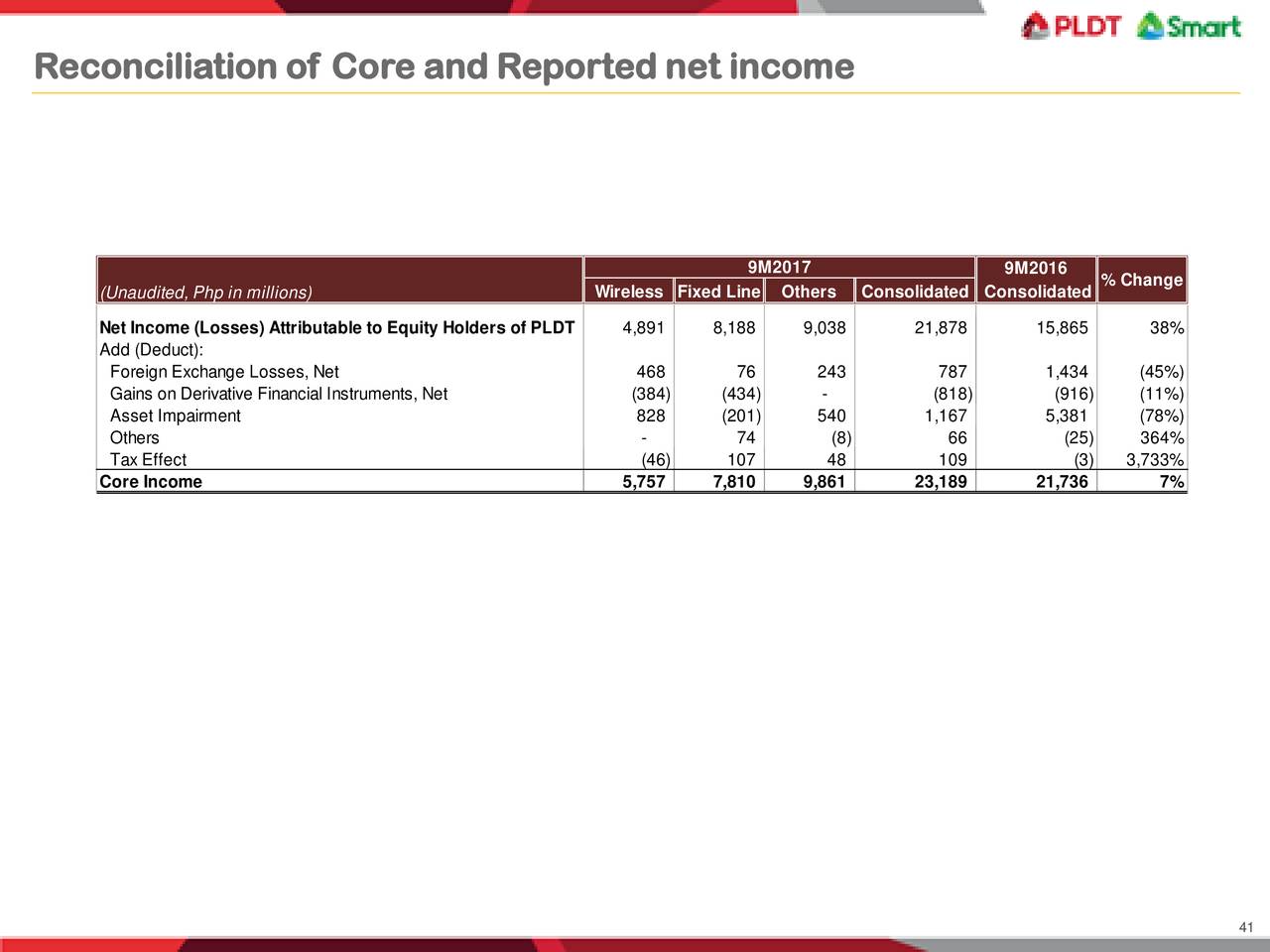This screenshot has width=1270, height=952.
Task: Select Fixed Line tax effect value 107
Action: pyautogui.click(x=741, y=459)
